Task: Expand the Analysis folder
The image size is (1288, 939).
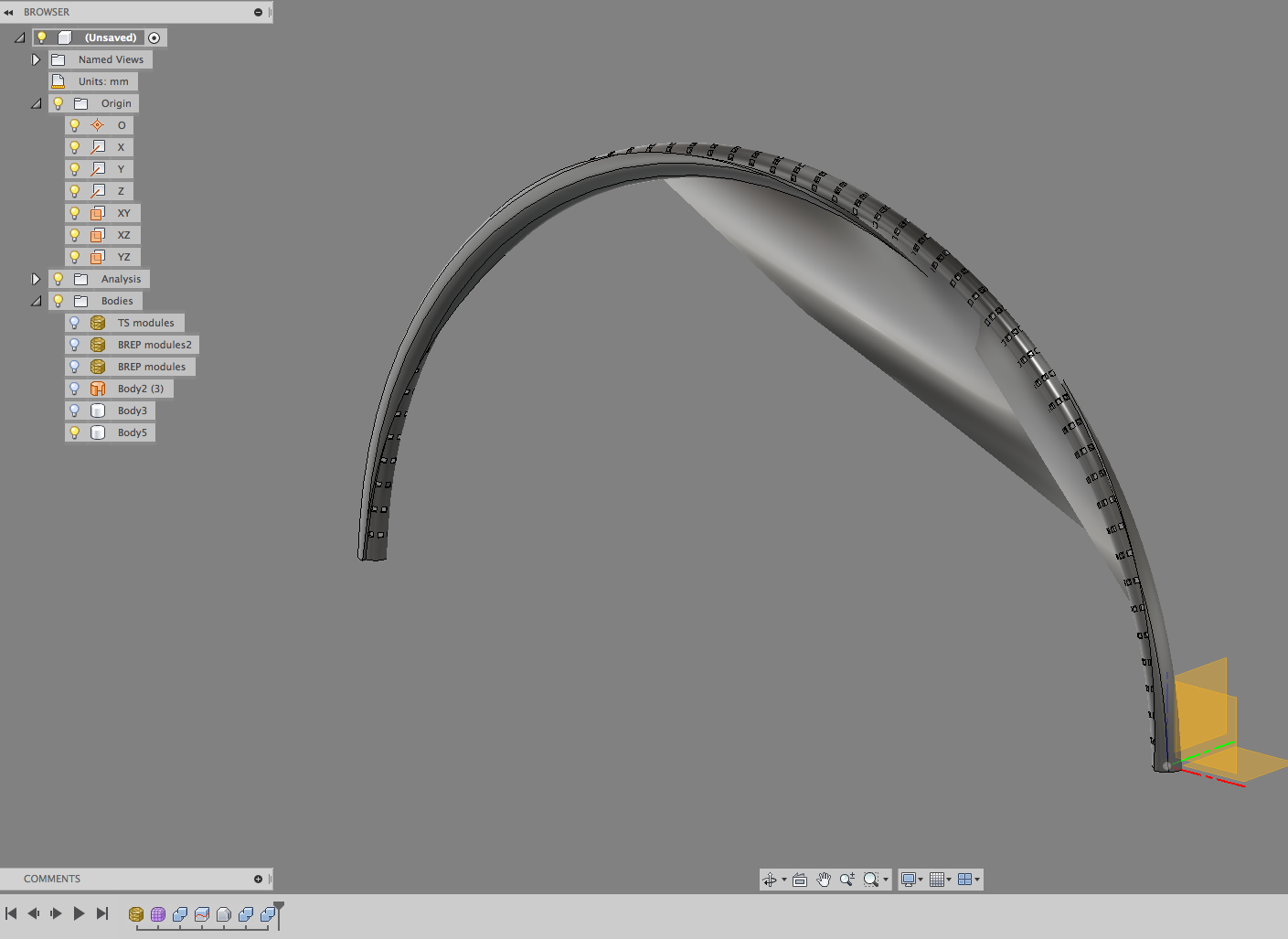Action: click(36, 278)
